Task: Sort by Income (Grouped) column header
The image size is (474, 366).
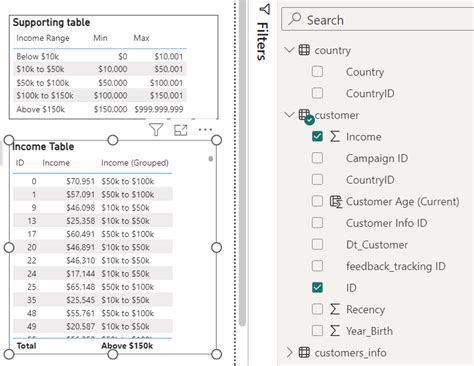Action: 135,163
